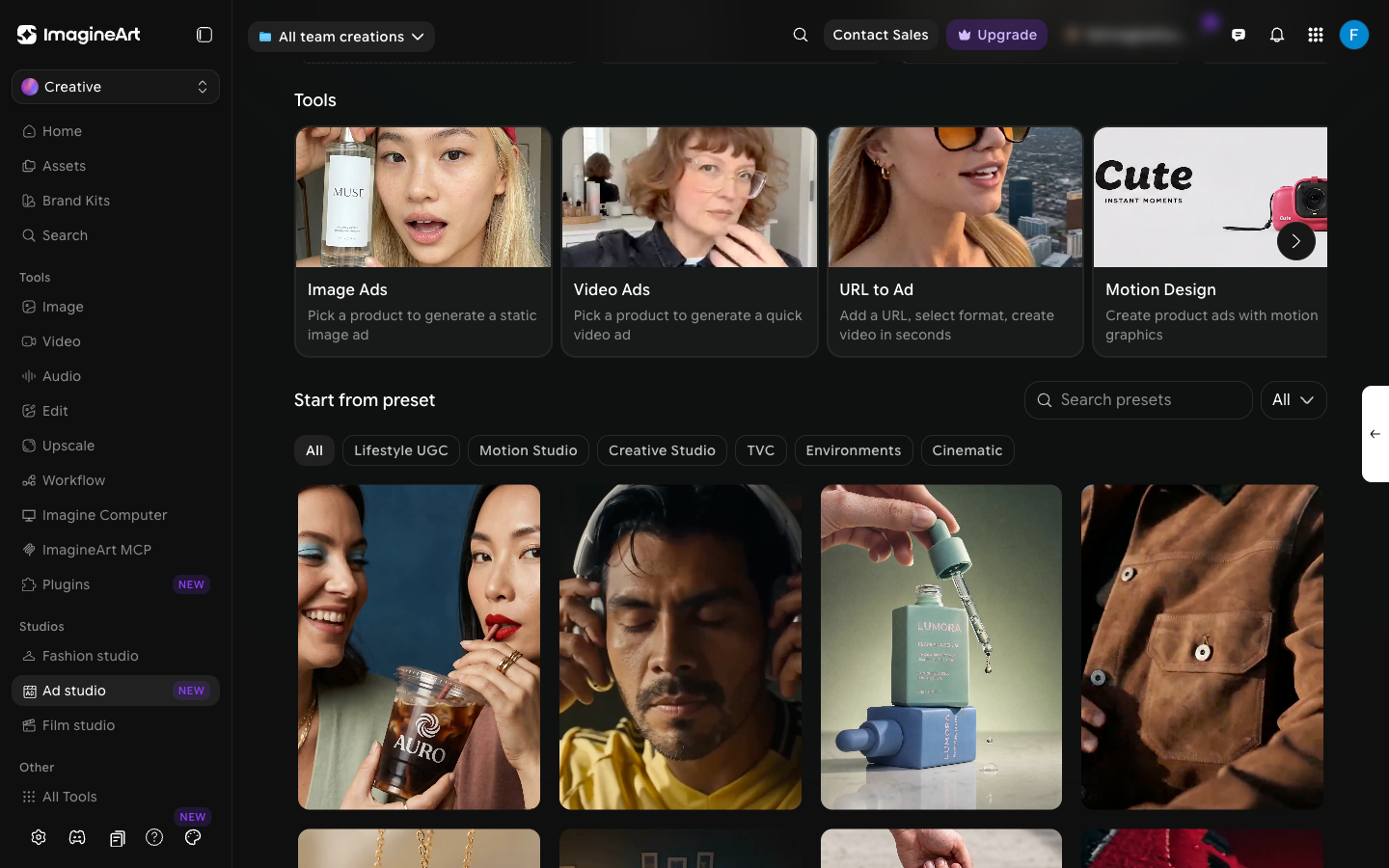Expand the Creative workspace switcher
Screen dimensions: 1389x868
tap(116, 87)
